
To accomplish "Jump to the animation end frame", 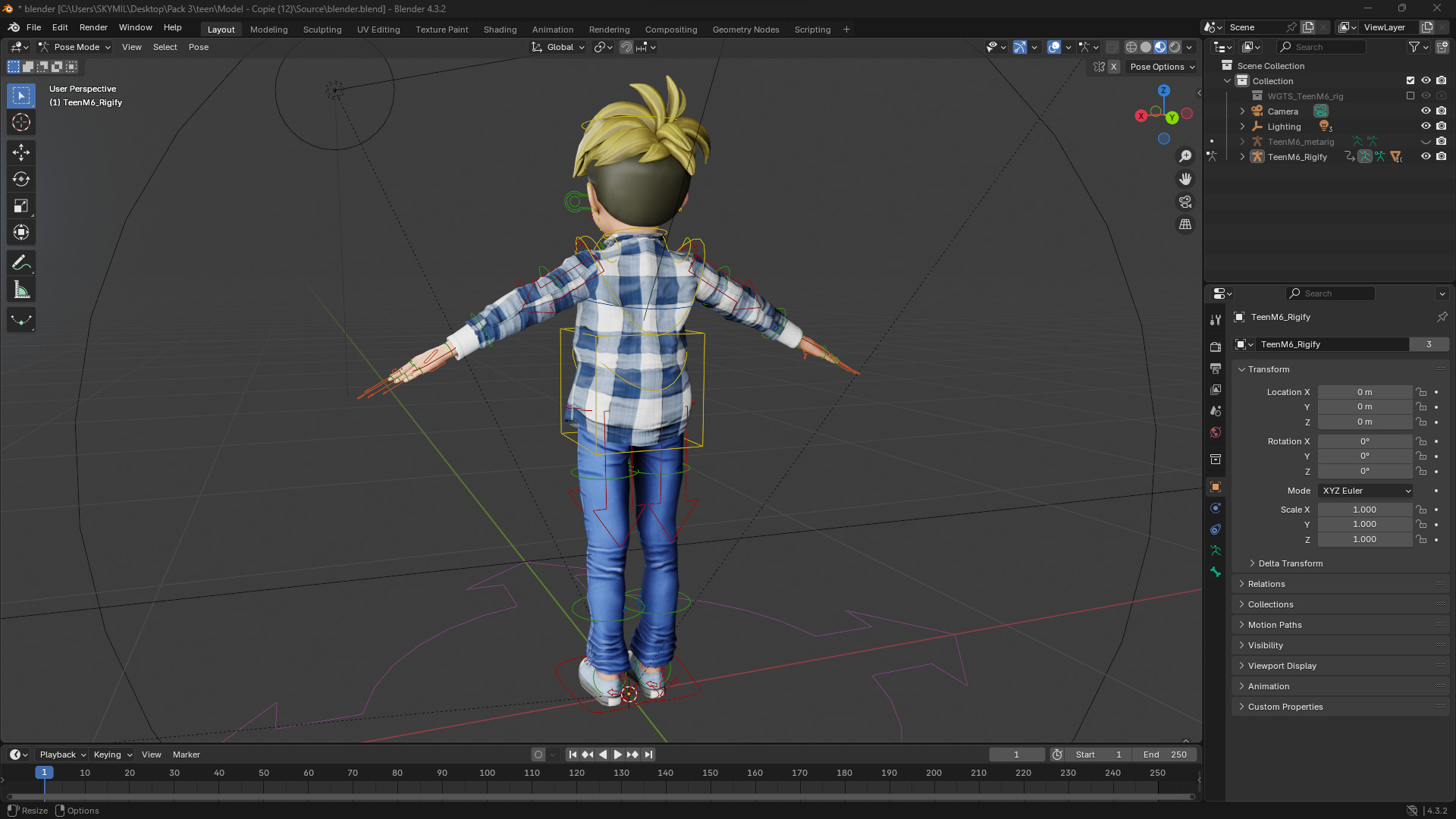I will pos(648,755).
